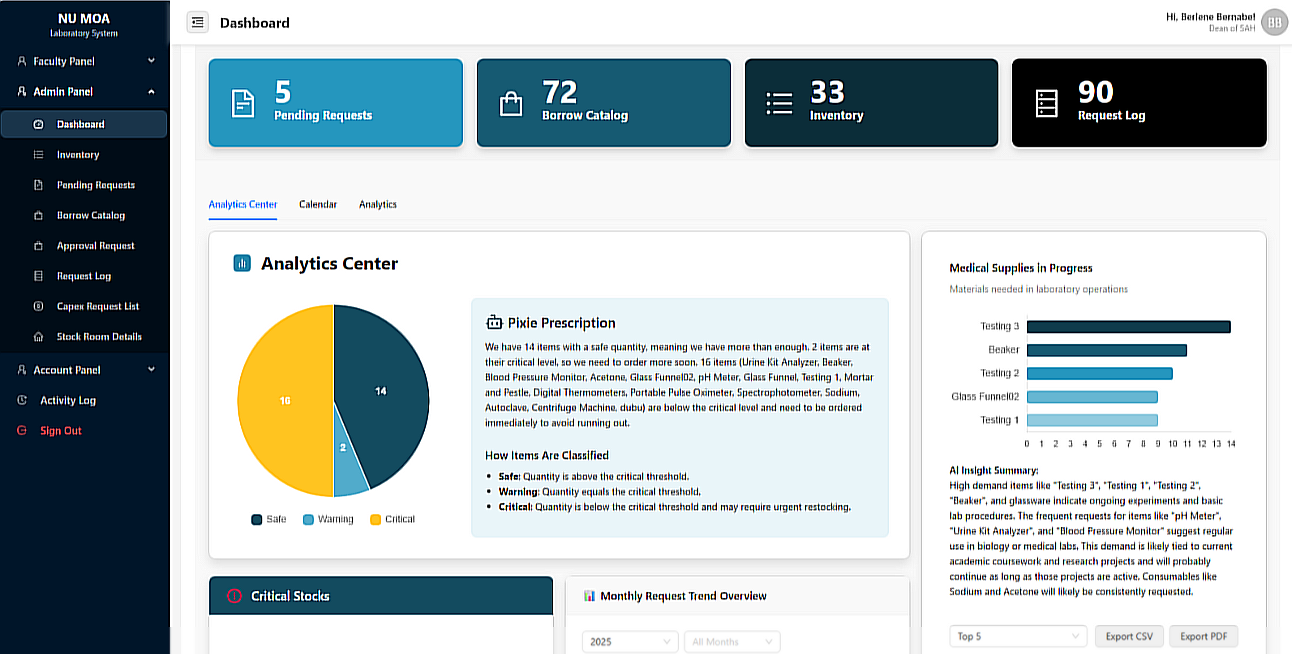This screenshot has width=1292, height=654.
Task: Toggle the Warning legend item on pie chart
Action: (x=328, y=519)
